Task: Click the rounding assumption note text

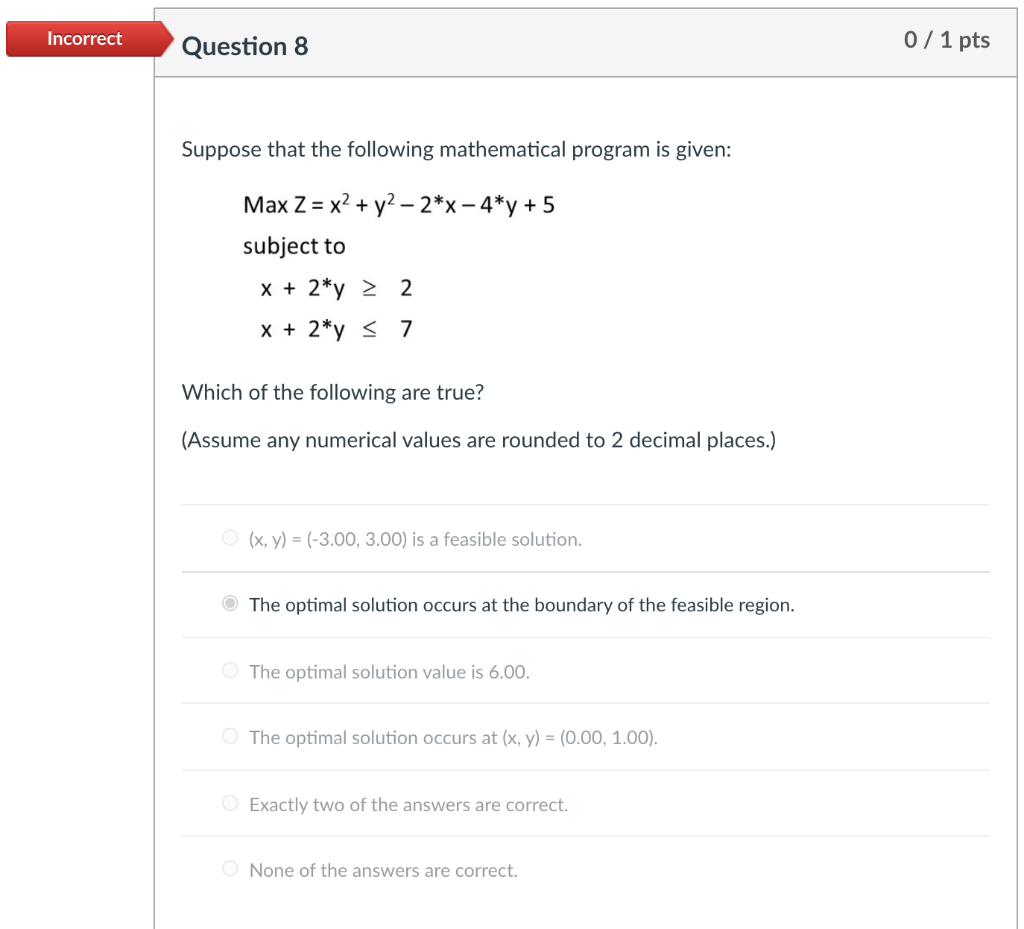Action: coord(478,440)
